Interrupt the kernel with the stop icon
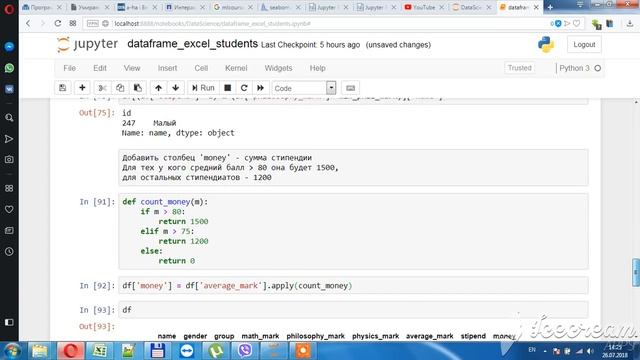 (228, 88)
